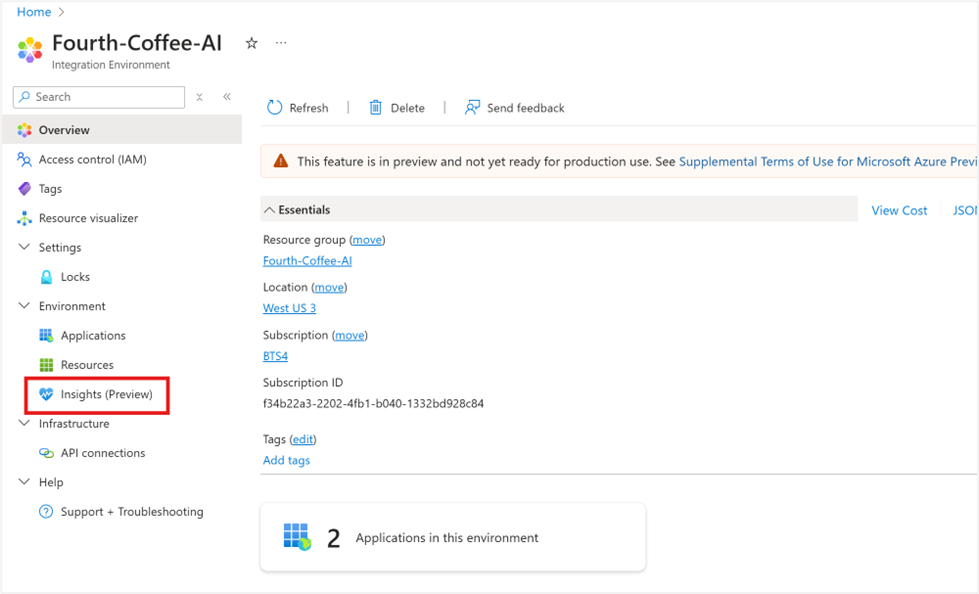Click the Resource visualizer hierarchy icon

pyautogui.click(x=24, y=218)
